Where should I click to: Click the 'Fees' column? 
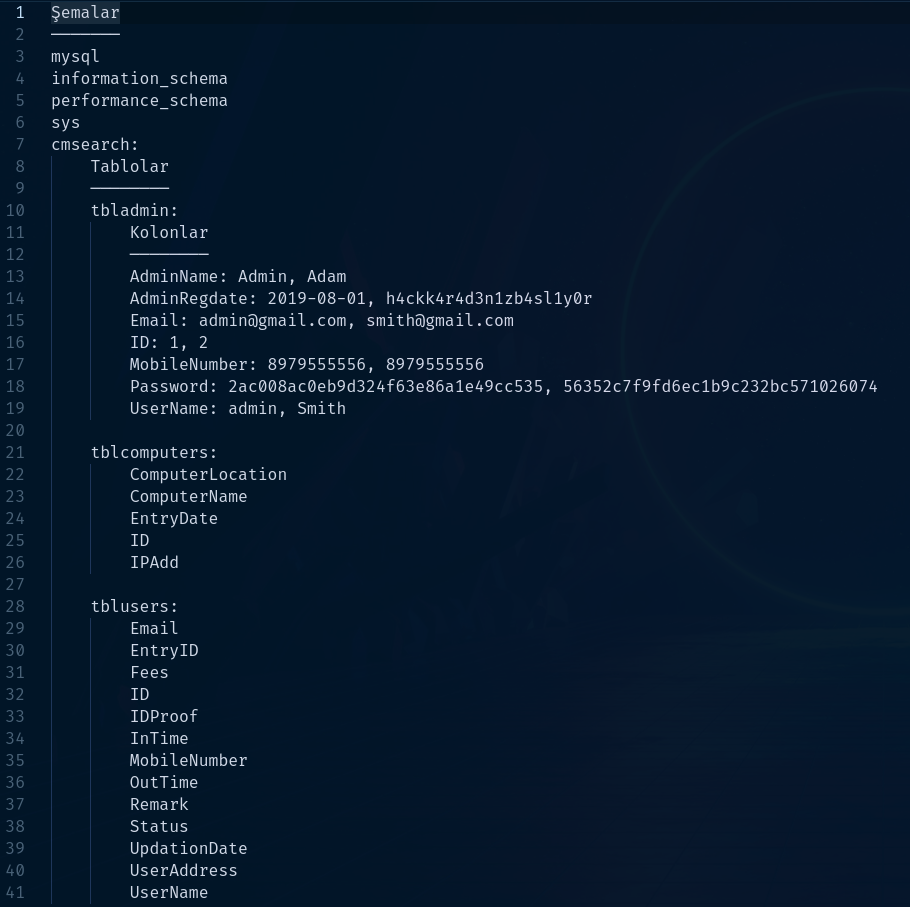point(149,673)
